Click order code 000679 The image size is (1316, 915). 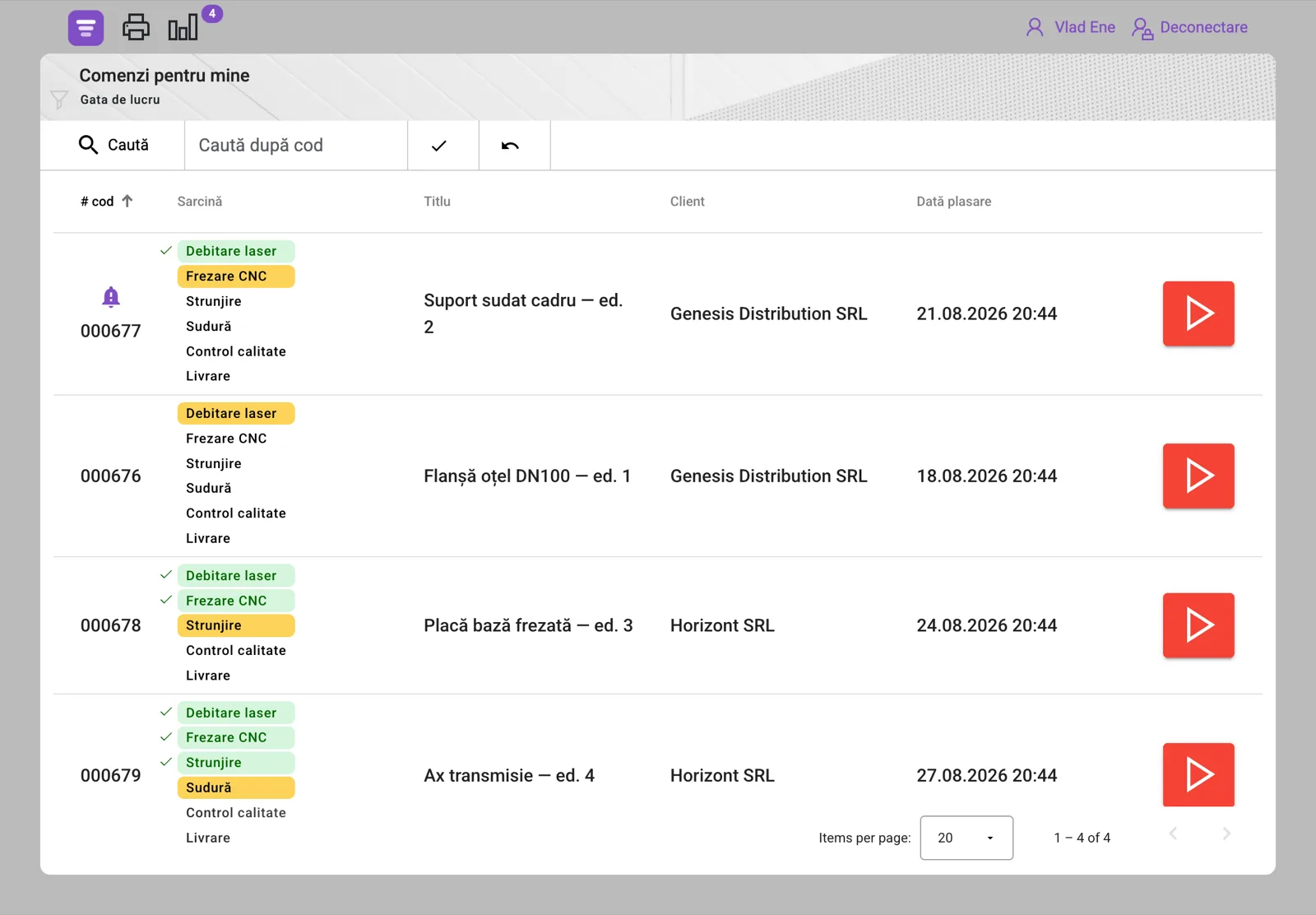click(x=111, y=775)
